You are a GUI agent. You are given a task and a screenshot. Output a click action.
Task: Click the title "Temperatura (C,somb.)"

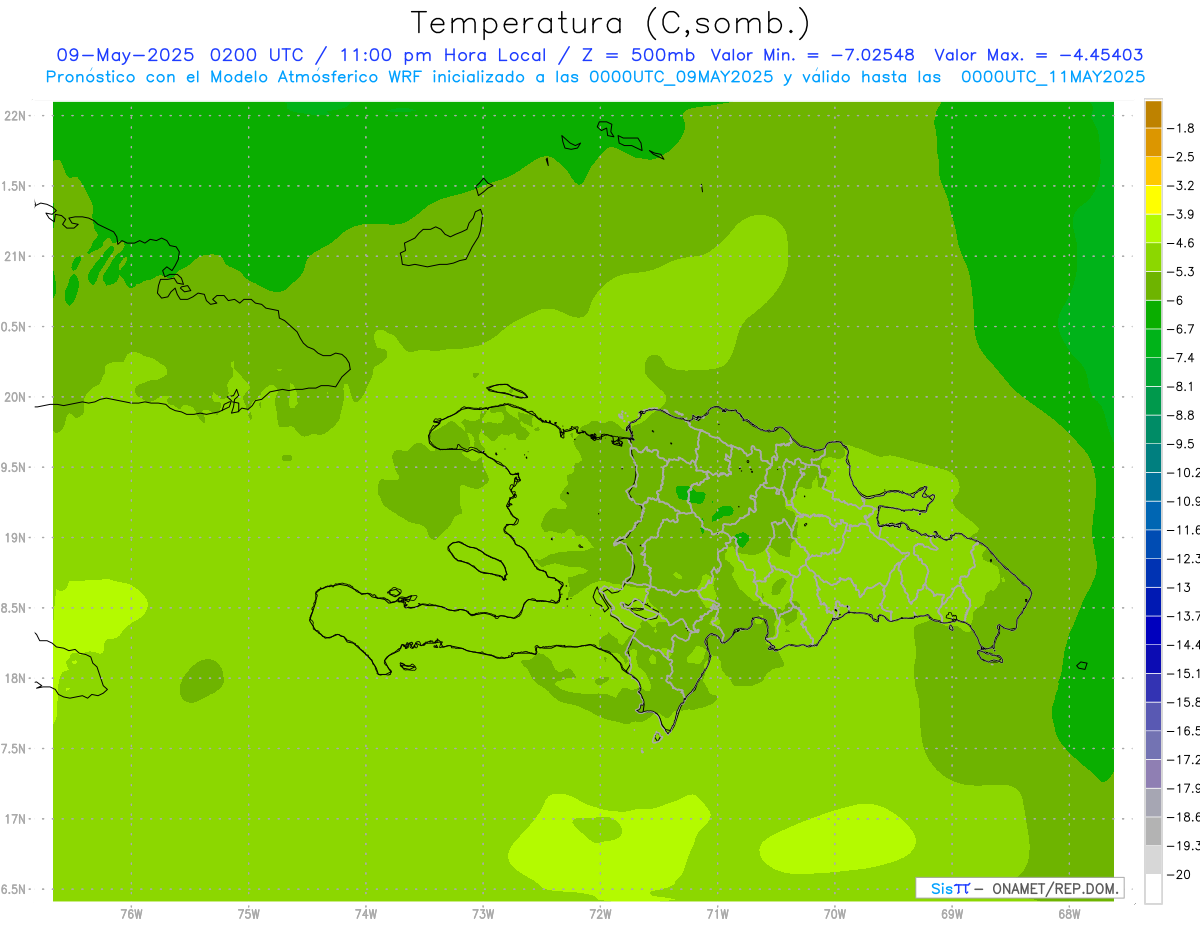click(611, 23)
